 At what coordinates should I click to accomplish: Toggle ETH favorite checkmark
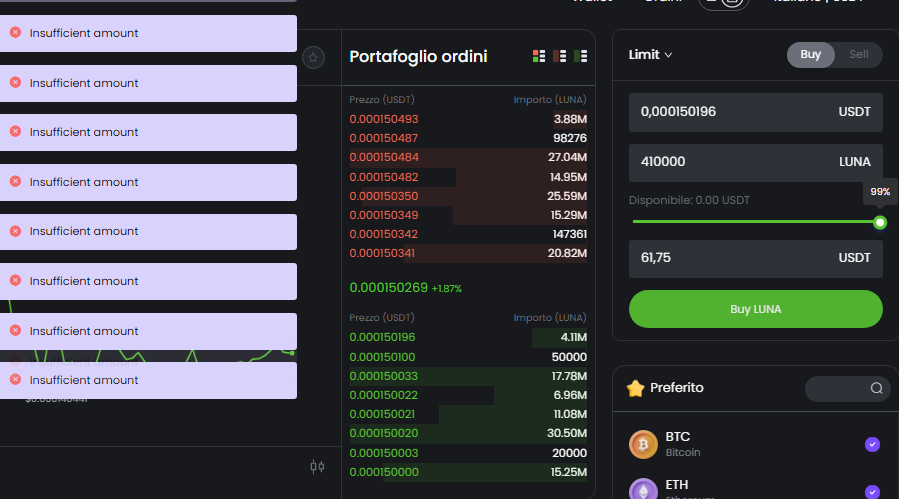click(872, 492)
